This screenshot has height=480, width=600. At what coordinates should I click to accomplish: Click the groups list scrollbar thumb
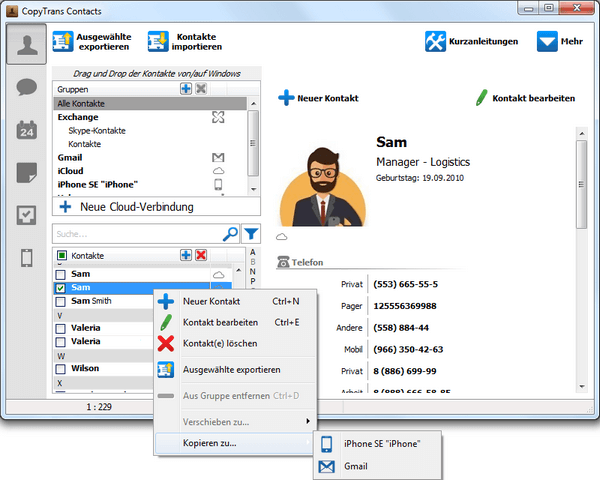(253, 143)
